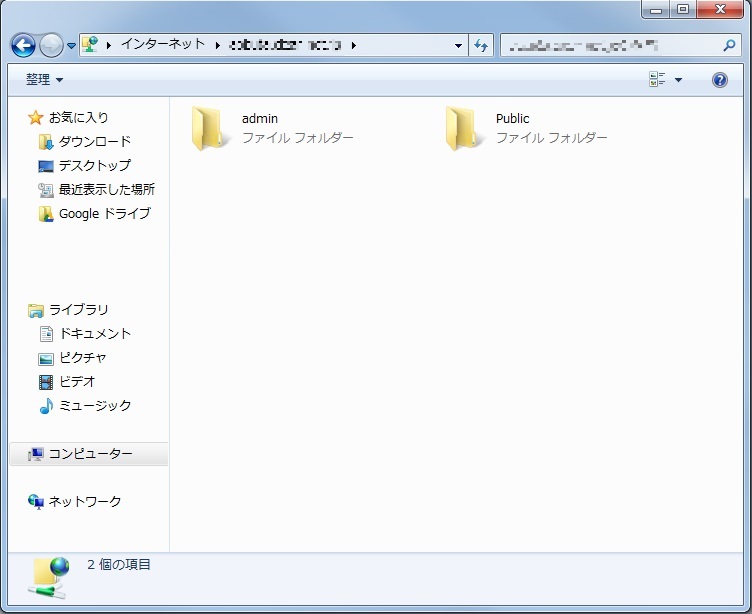Open the ピクチャ library
The width and height of the screenshot is (752, 614).
[x=82, y=358]
